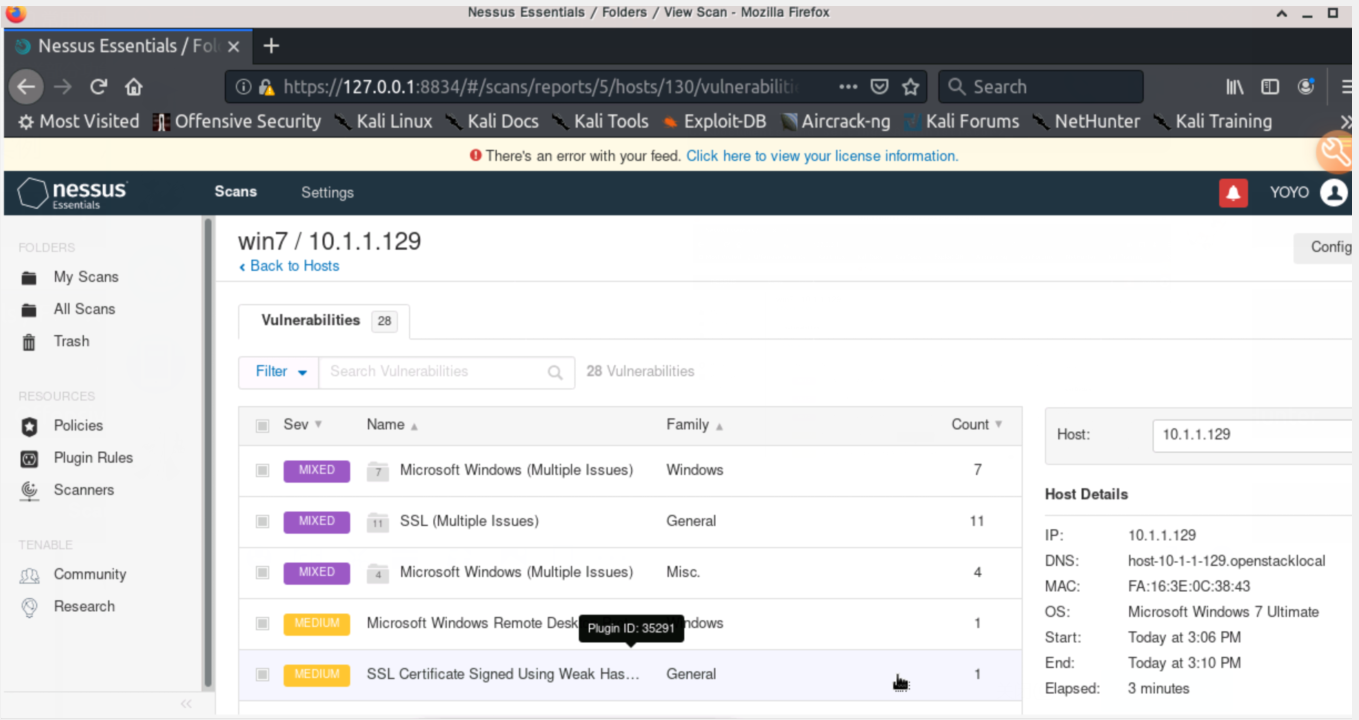Open the Kali Linux bookmark
This screenshot has width=1359, height=720.
(x=383, y=121)
